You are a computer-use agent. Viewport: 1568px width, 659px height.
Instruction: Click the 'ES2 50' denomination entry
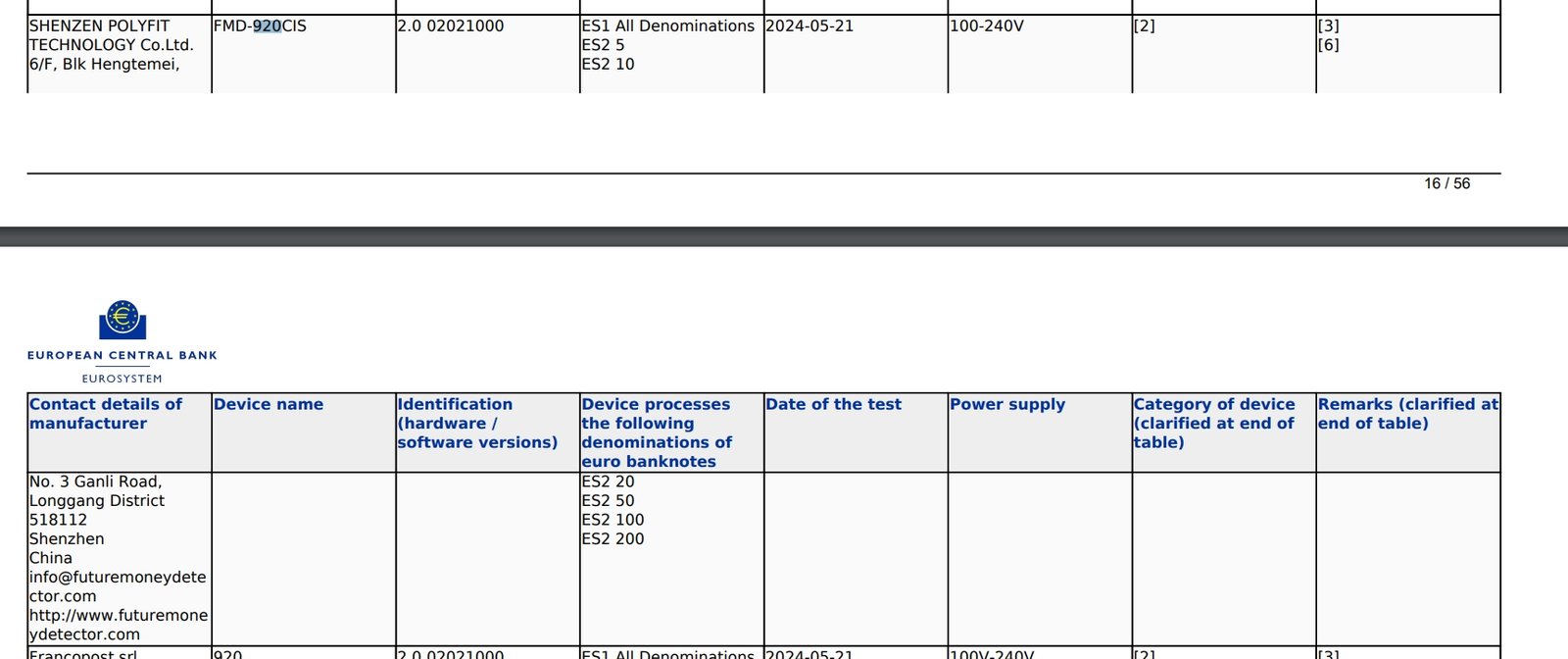[608, 501]
